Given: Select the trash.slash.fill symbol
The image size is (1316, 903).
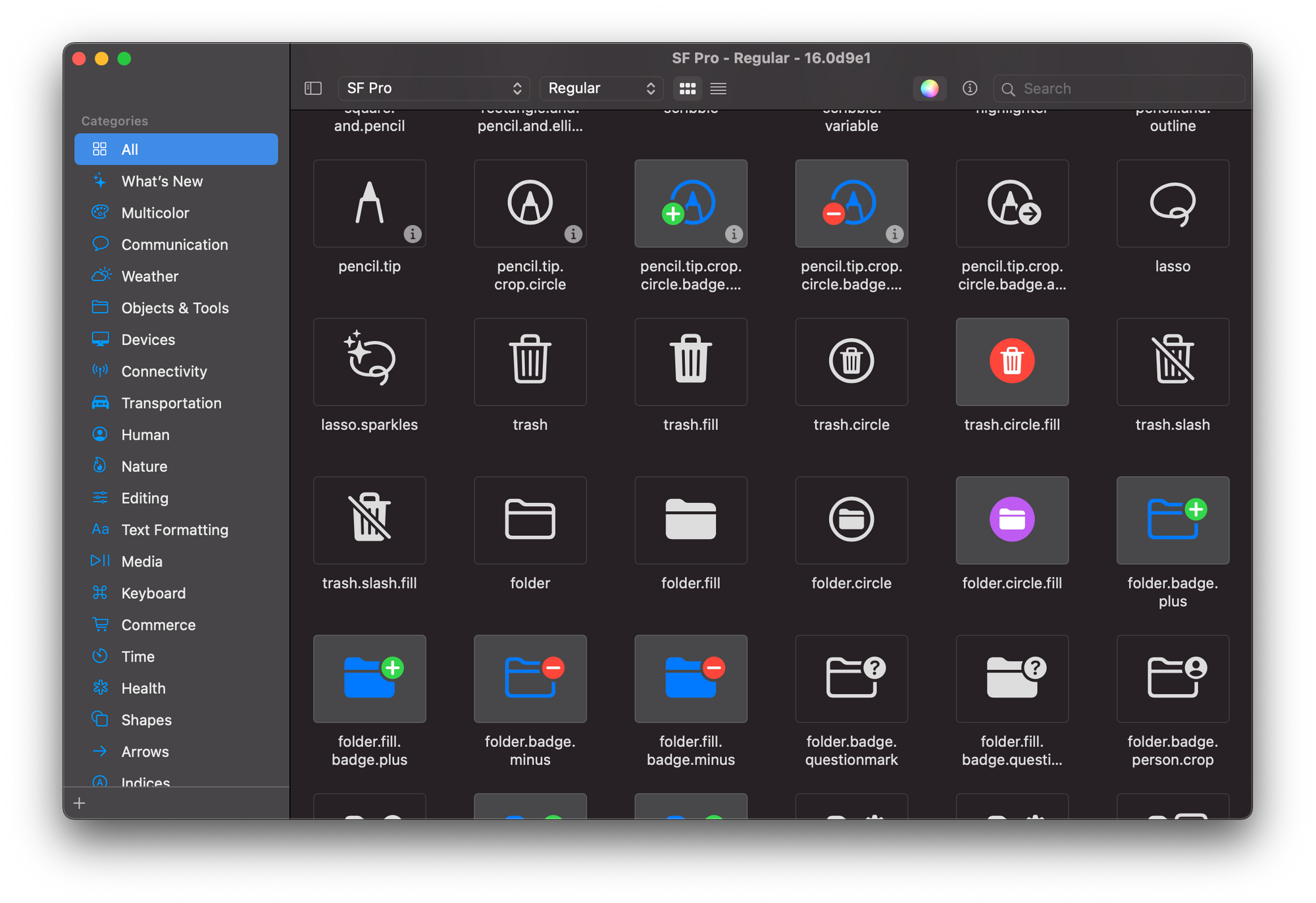Looking at the screenshot, I should pyautogui.click(x=369, y=521).
